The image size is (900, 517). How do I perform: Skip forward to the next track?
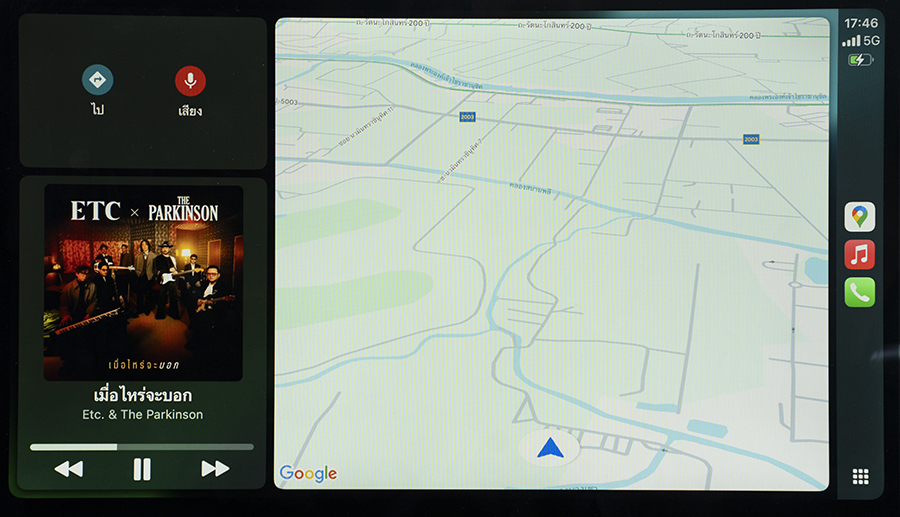point(215,469)
